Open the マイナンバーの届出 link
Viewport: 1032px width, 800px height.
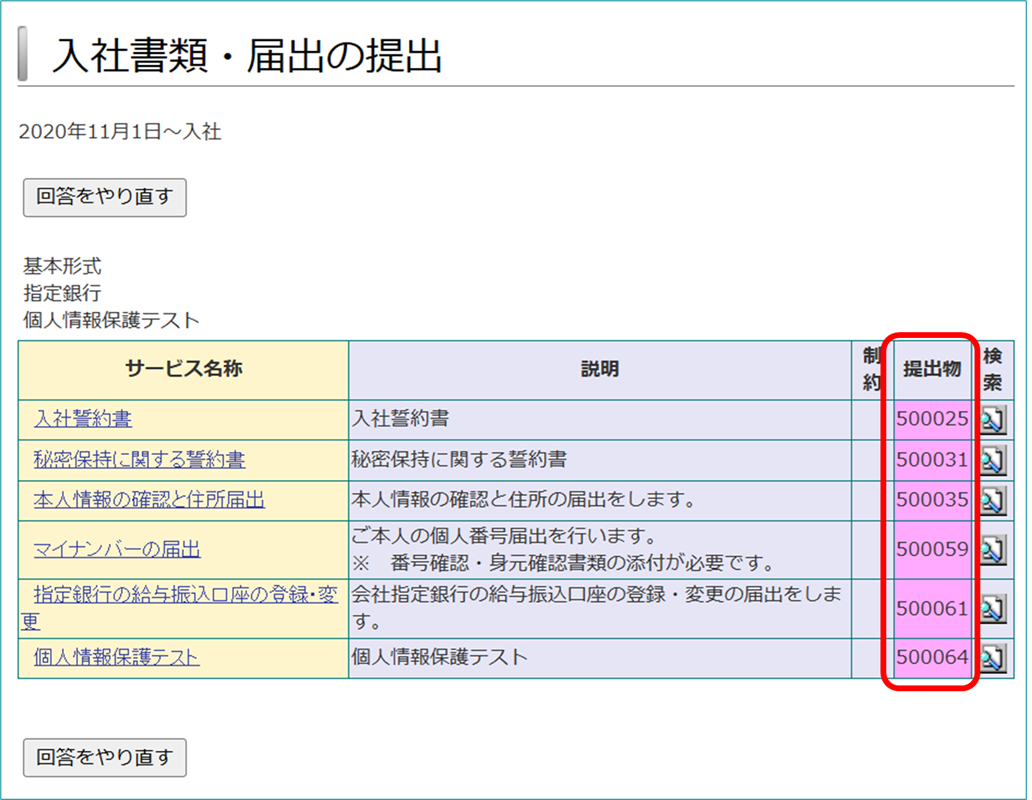point(117,549)
